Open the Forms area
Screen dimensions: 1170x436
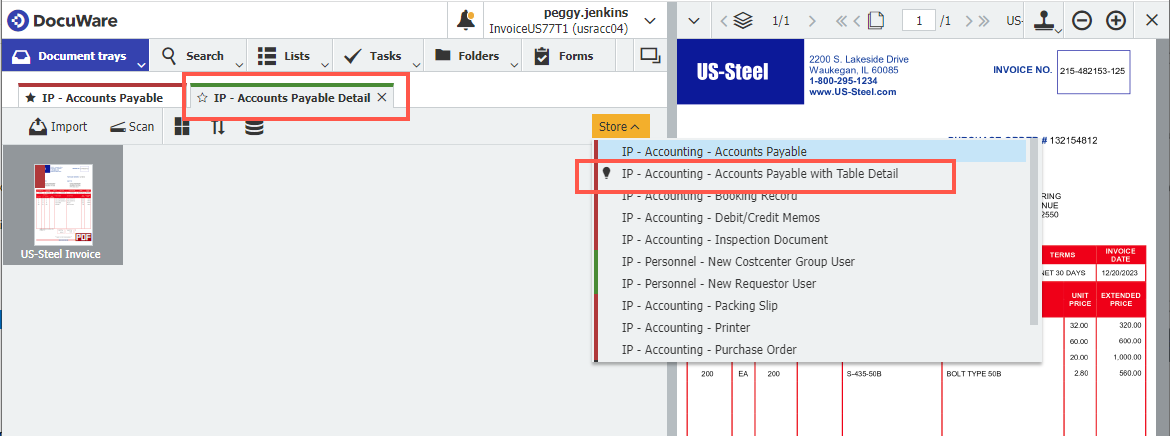click(563, 56)
